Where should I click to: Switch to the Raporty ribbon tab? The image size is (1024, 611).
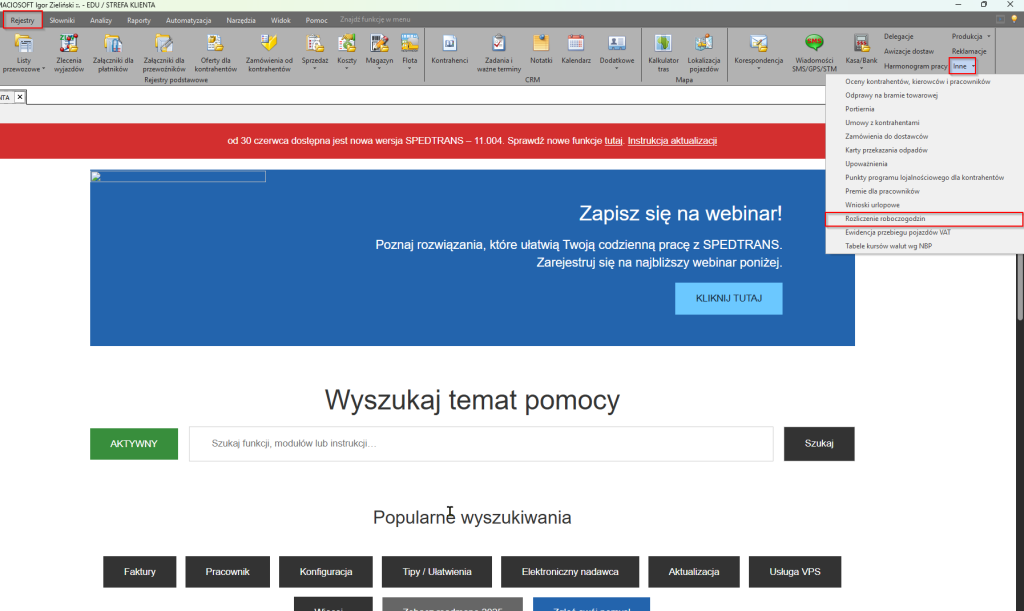coord(138,20)
